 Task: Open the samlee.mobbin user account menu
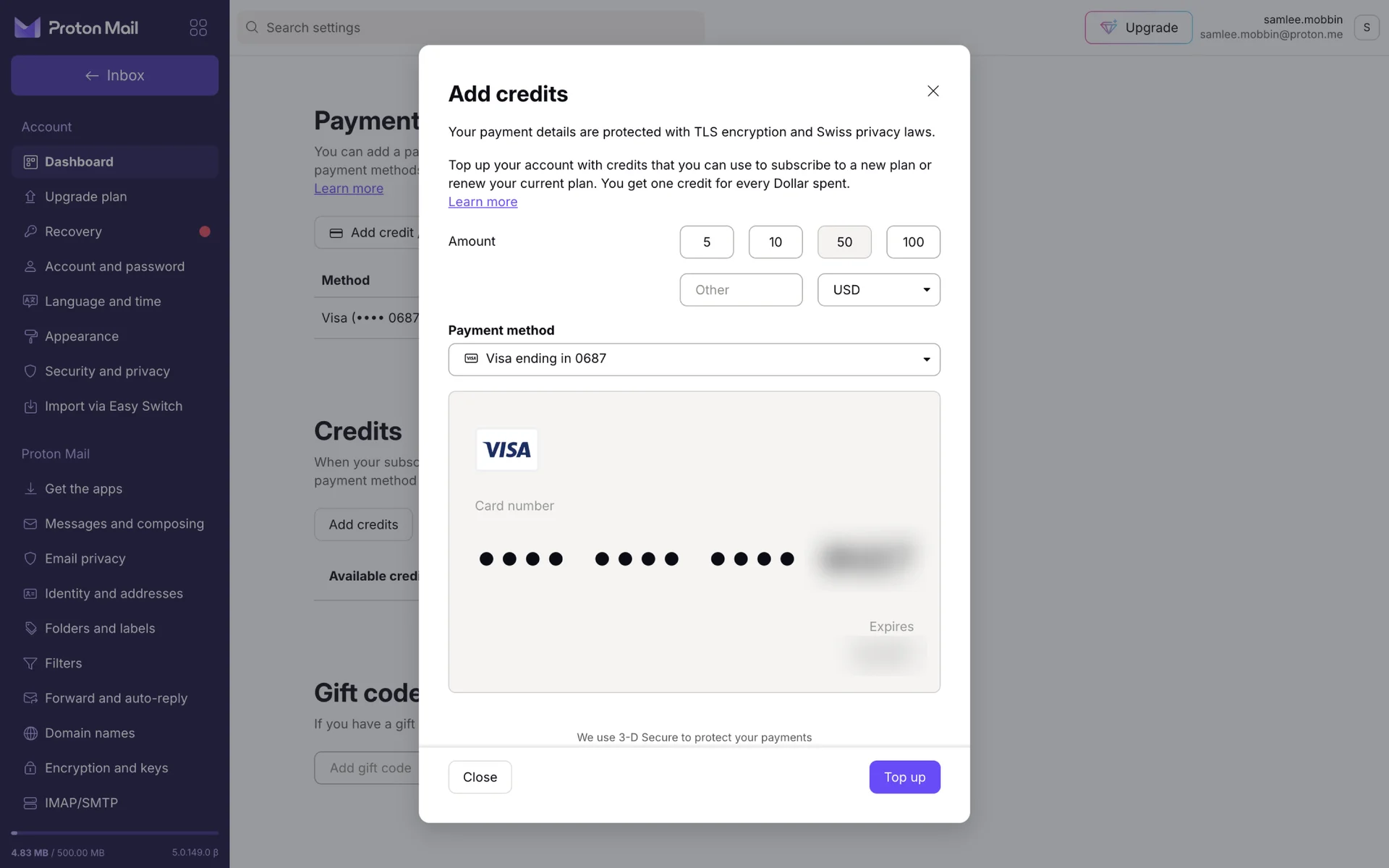[x=1366, y=27]
